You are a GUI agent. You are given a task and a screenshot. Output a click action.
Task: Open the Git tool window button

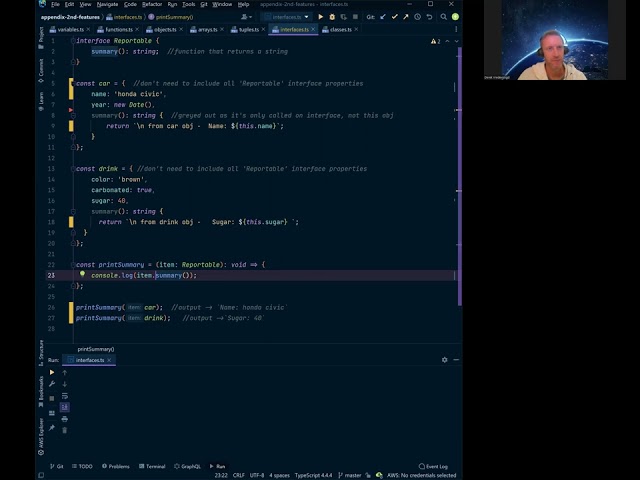[x=57, y=466]
